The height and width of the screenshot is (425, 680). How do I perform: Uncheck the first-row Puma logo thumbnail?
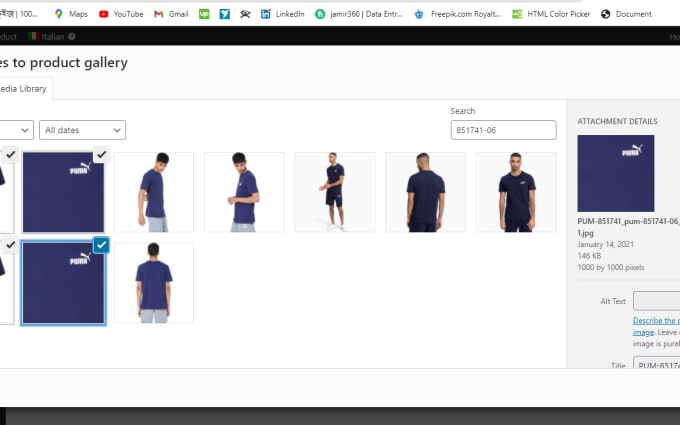pyautogui.click(x=101, y=154)
